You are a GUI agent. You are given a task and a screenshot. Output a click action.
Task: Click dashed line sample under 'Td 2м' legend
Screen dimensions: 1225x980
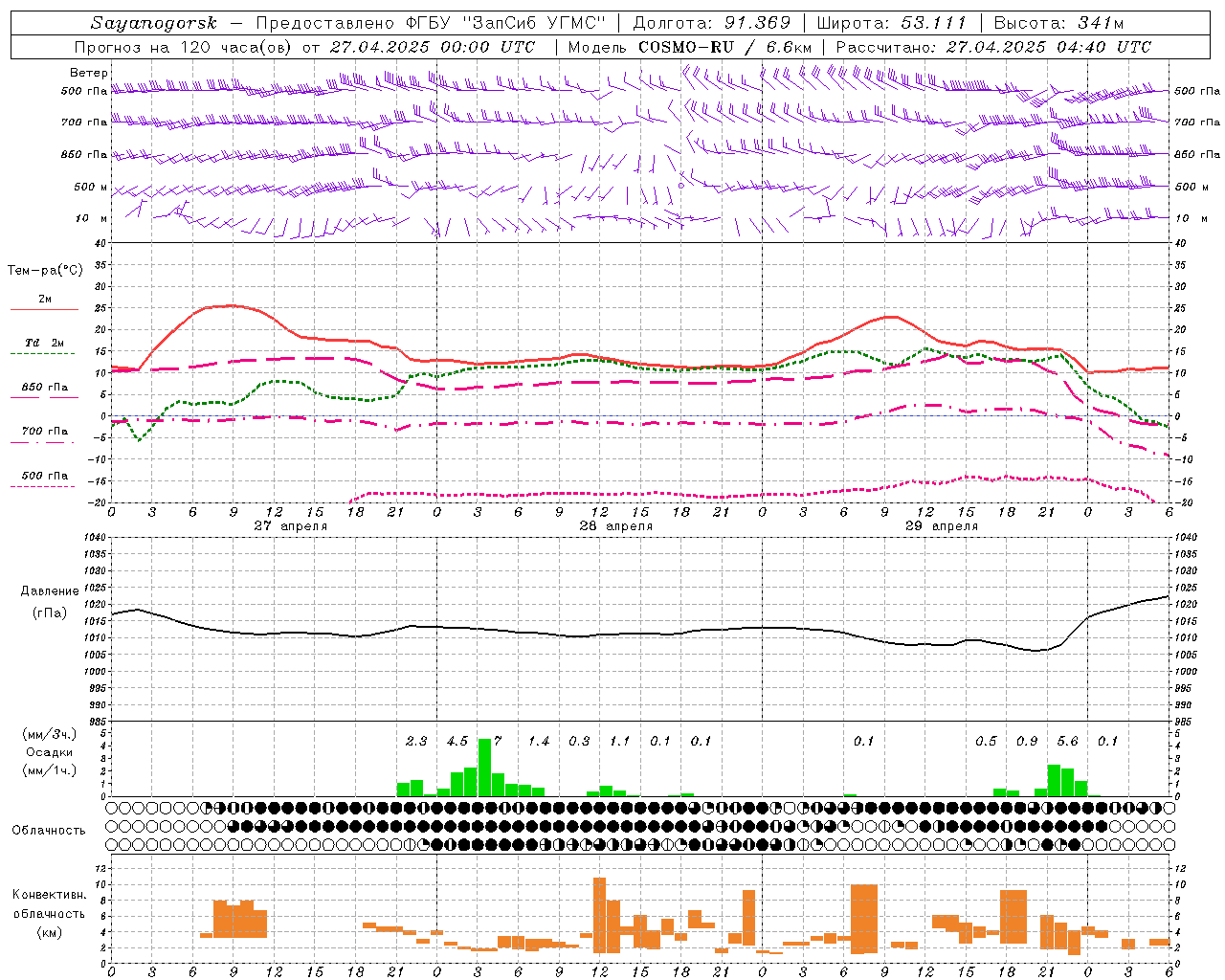(44, 353)
